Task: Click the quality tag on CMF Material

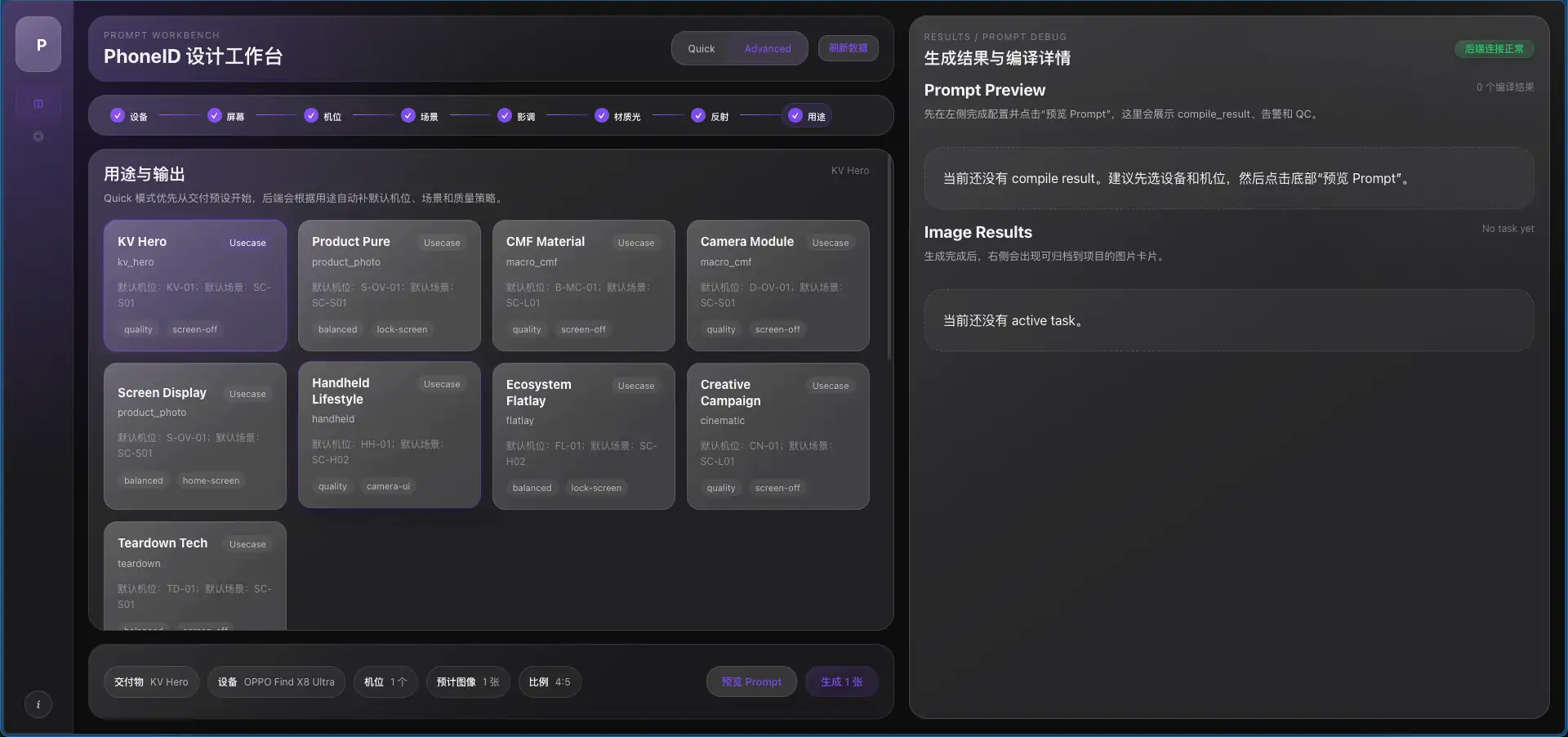Action: [527, 329]
